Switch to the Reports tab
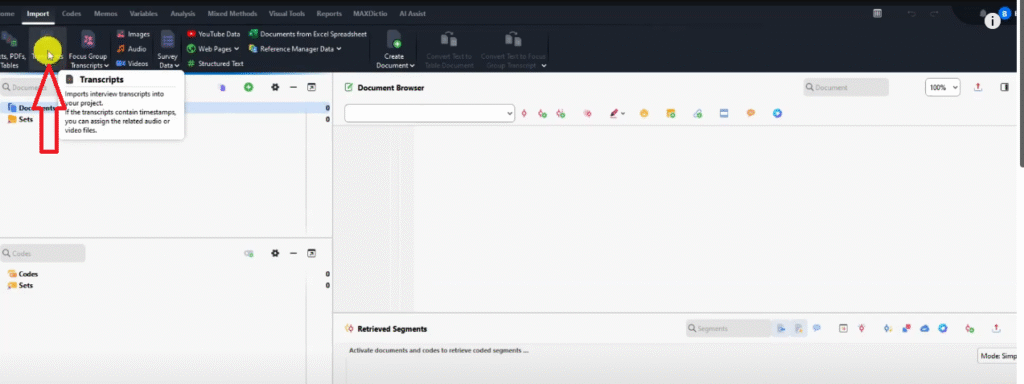The image size is (1024, 384). [329, 13]
